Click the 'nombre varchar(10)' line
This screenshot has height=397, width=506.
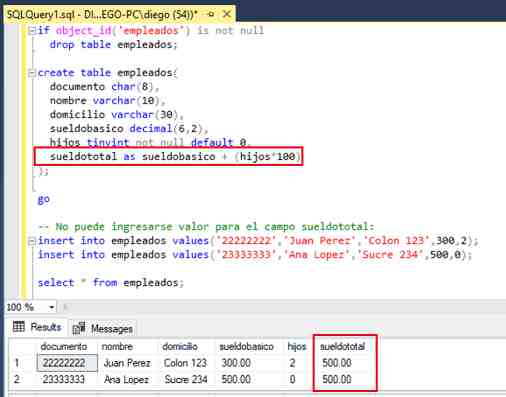107,101
